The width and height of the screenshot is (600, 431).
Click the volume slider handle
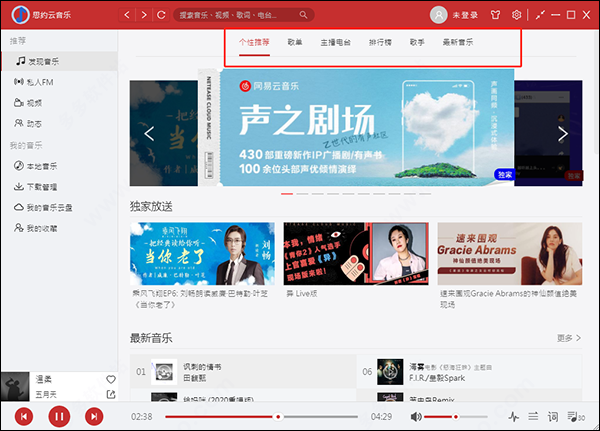[455, 416]
